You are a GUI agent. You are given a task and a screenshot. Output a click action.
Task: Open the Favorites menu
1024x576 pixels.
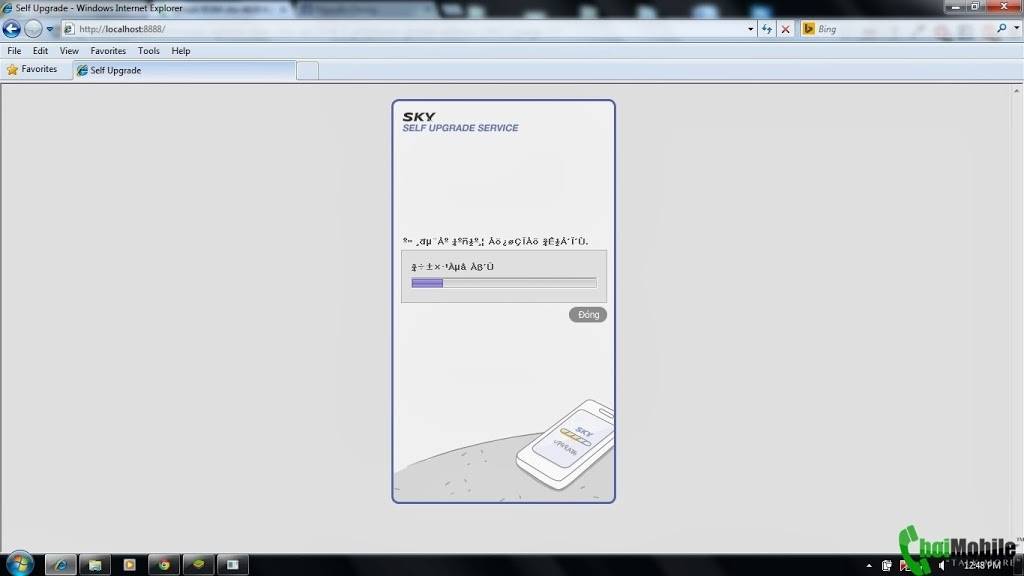point(108,50)
